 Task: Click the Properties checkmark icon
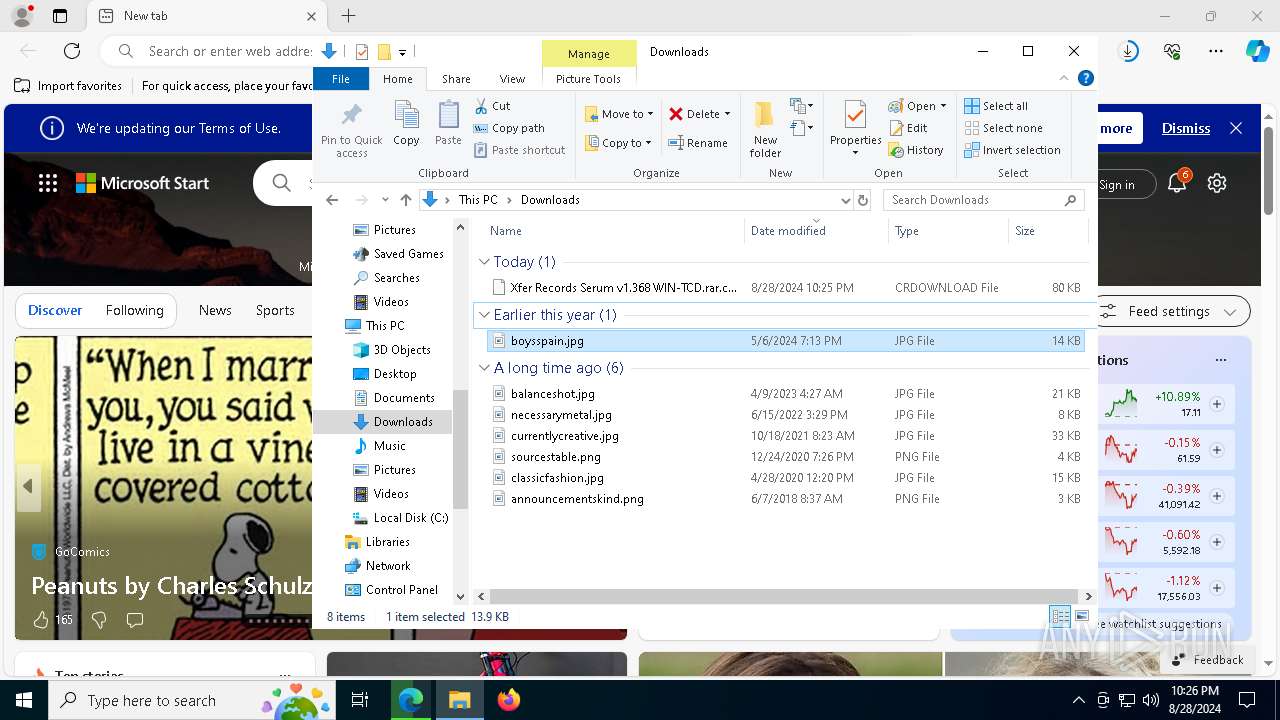[x=855, y=115]
